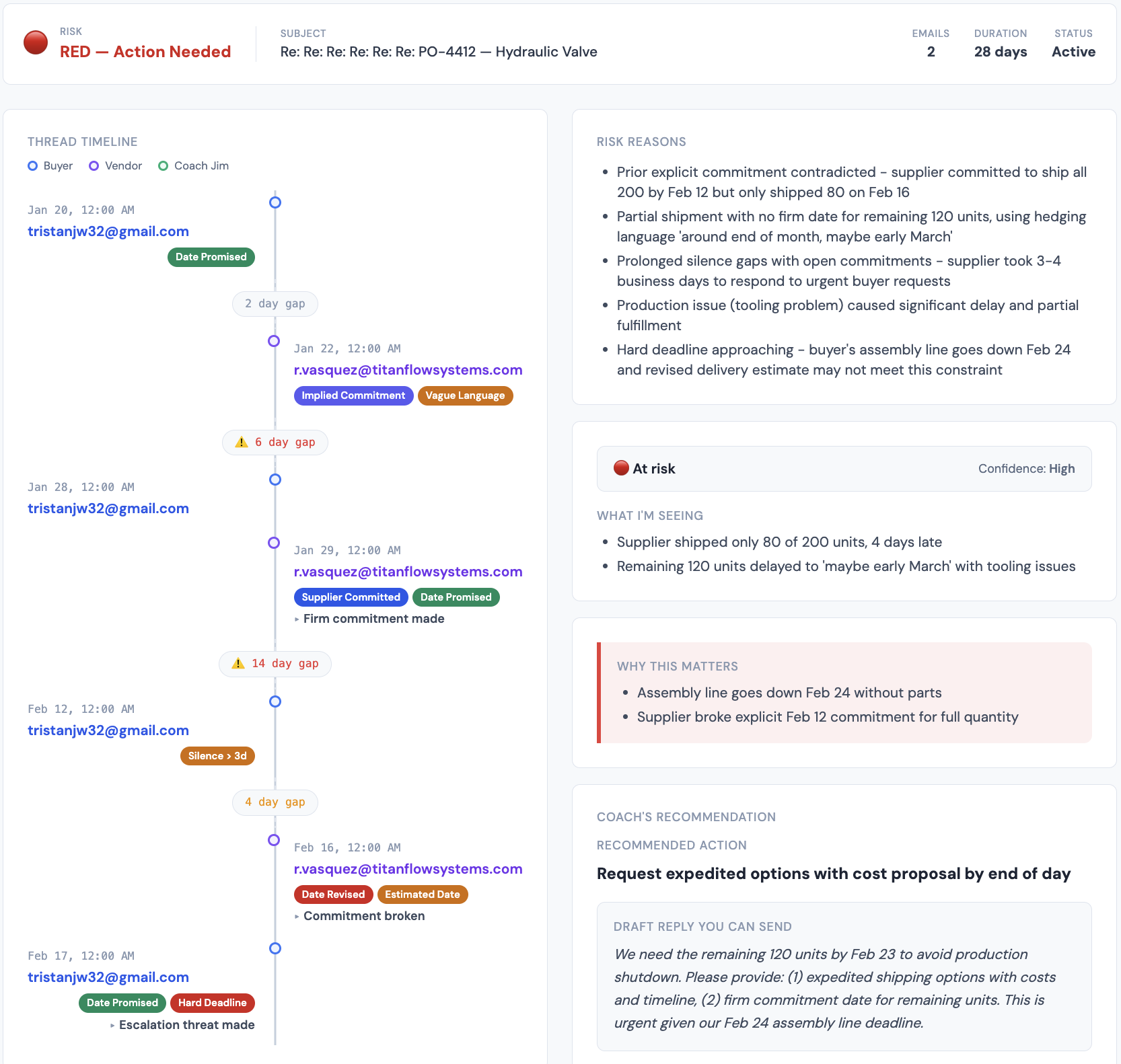Click the Silence > 3d badge on Feb 12
The image size is (1121, 1064).
(217, 755)
